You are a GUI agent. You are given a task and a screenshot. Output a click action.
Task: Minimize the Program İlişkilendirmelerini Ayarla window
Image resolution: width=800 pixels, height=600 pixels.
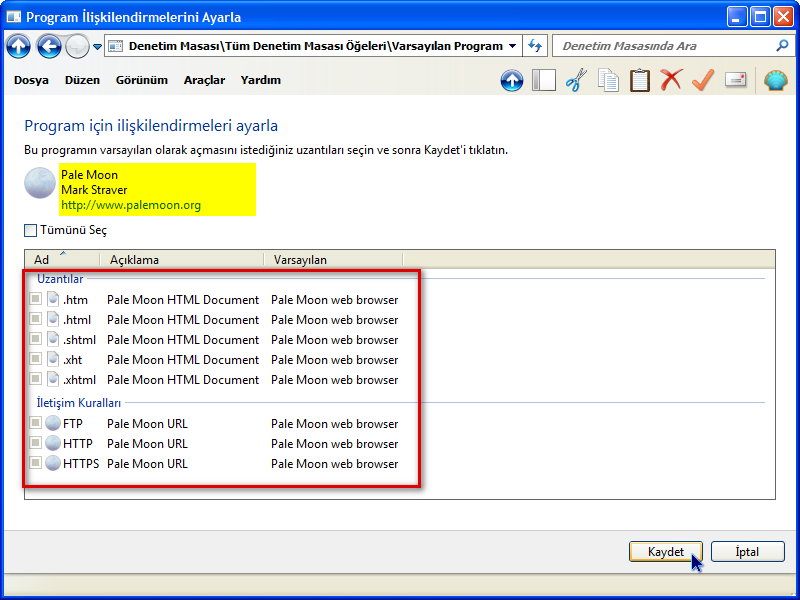736,17
